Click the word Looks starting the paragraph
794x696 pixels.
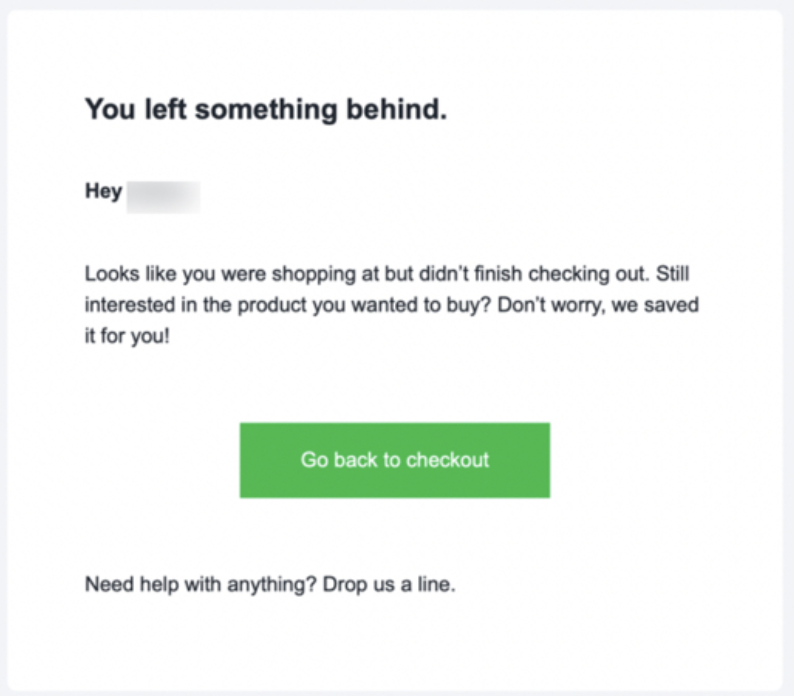pos(112,274)
